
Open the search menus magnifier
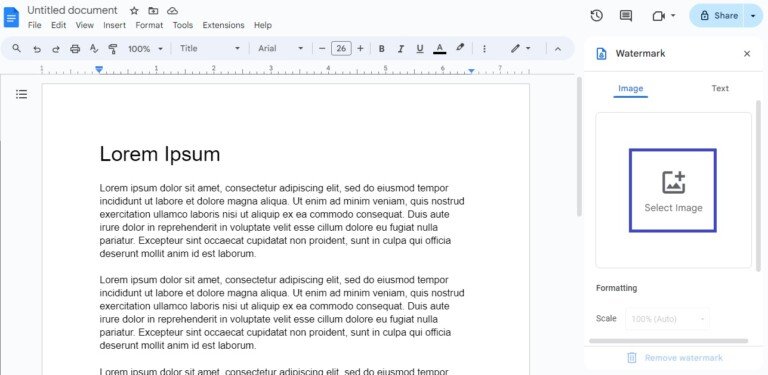(x=17, y=48)
